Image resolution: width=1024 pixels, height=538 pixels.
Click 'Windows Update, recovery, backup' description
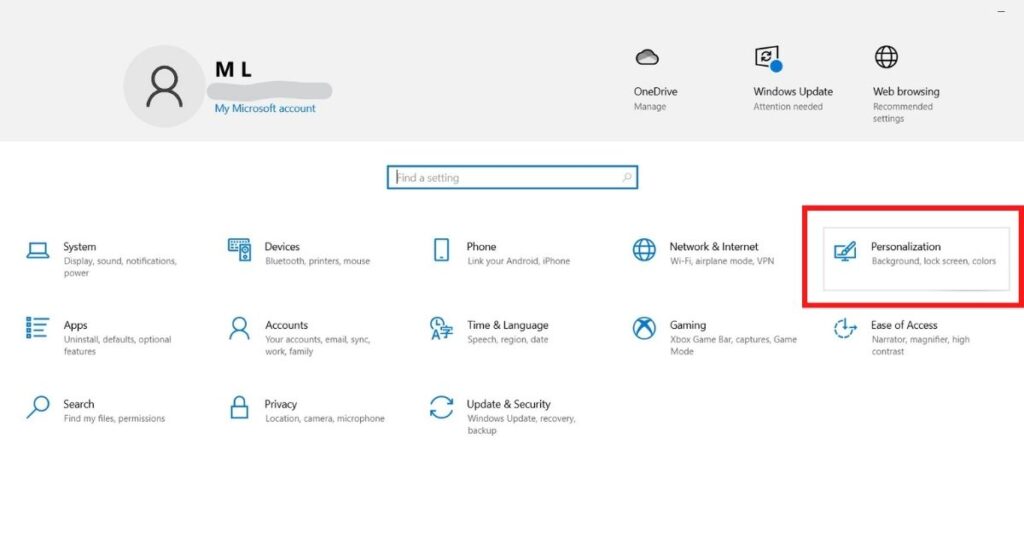click(521, 424)
